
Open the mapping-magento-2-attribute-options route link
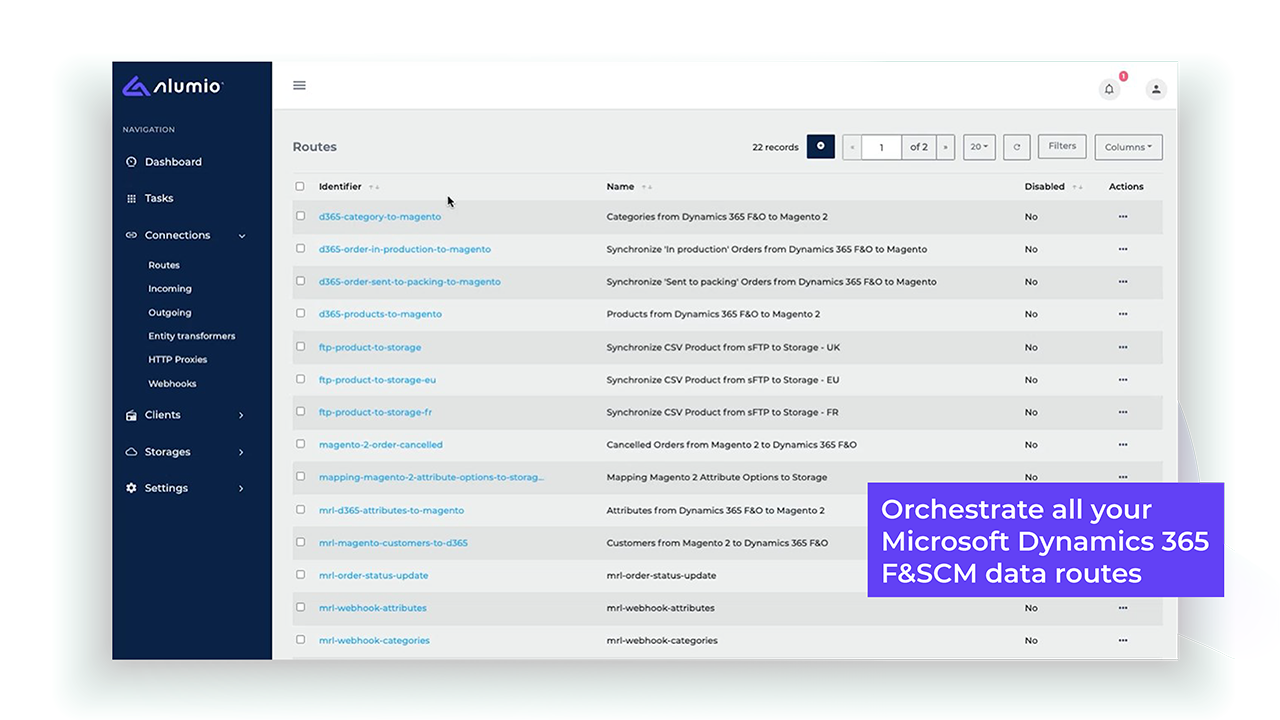432,477
